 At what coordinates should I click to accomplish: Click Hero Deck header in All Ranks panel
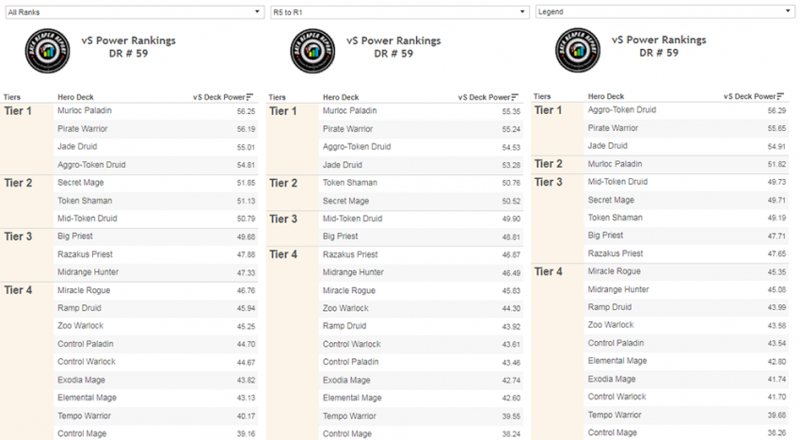[76, 97]
